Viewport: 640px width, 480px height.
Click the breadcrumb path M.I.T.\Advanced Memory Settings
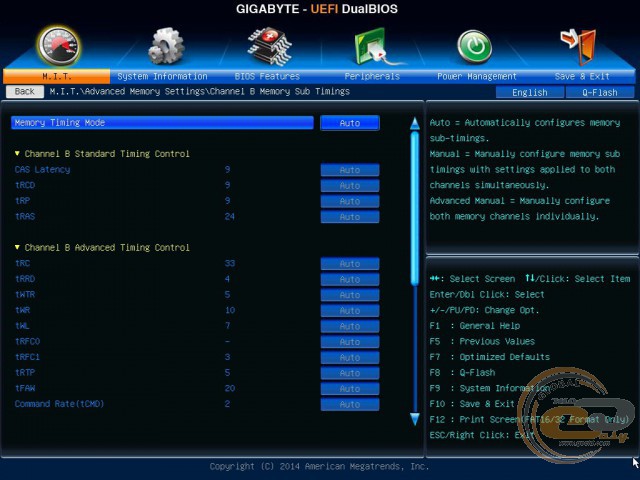point(127,91)
